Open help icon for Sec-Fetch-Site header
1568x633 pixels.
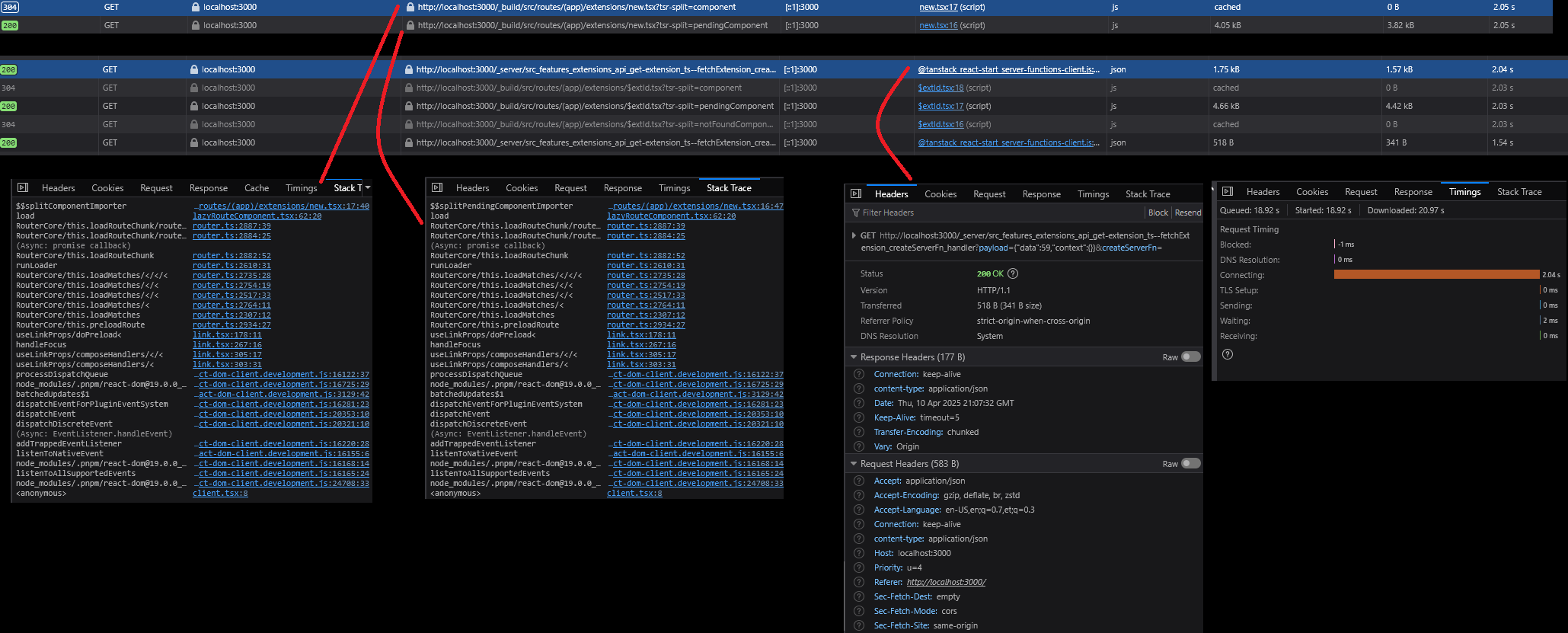(x=859, y=625)
